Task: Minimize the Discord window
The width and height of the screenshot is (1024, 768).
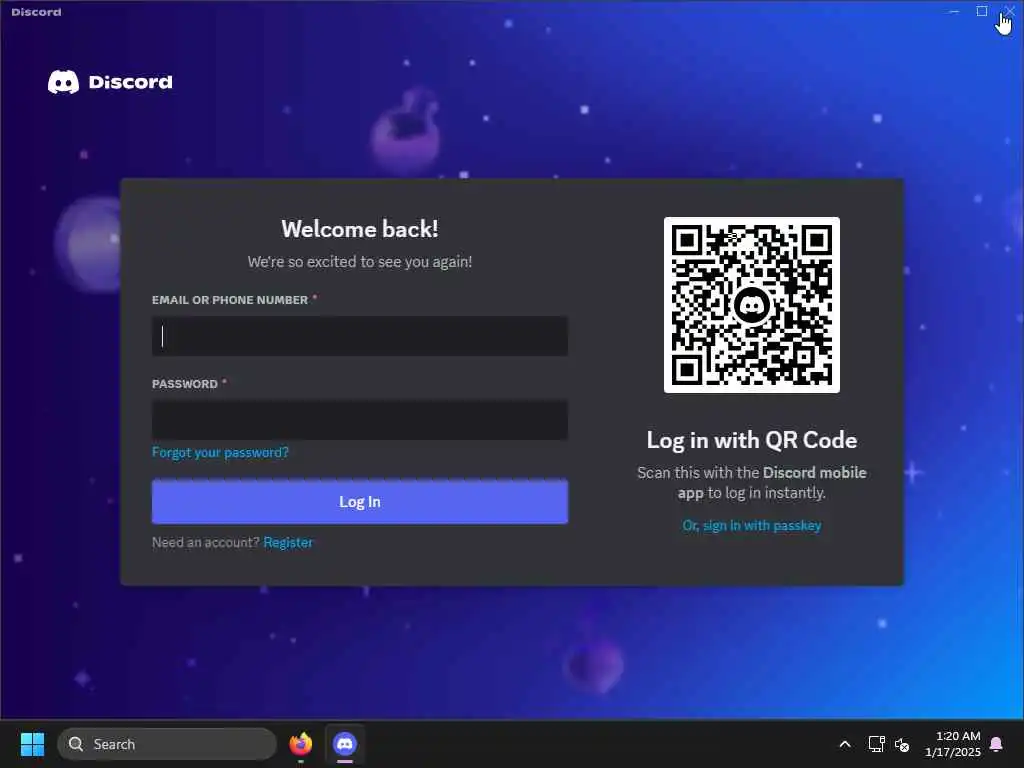Action: pos(954,11)
